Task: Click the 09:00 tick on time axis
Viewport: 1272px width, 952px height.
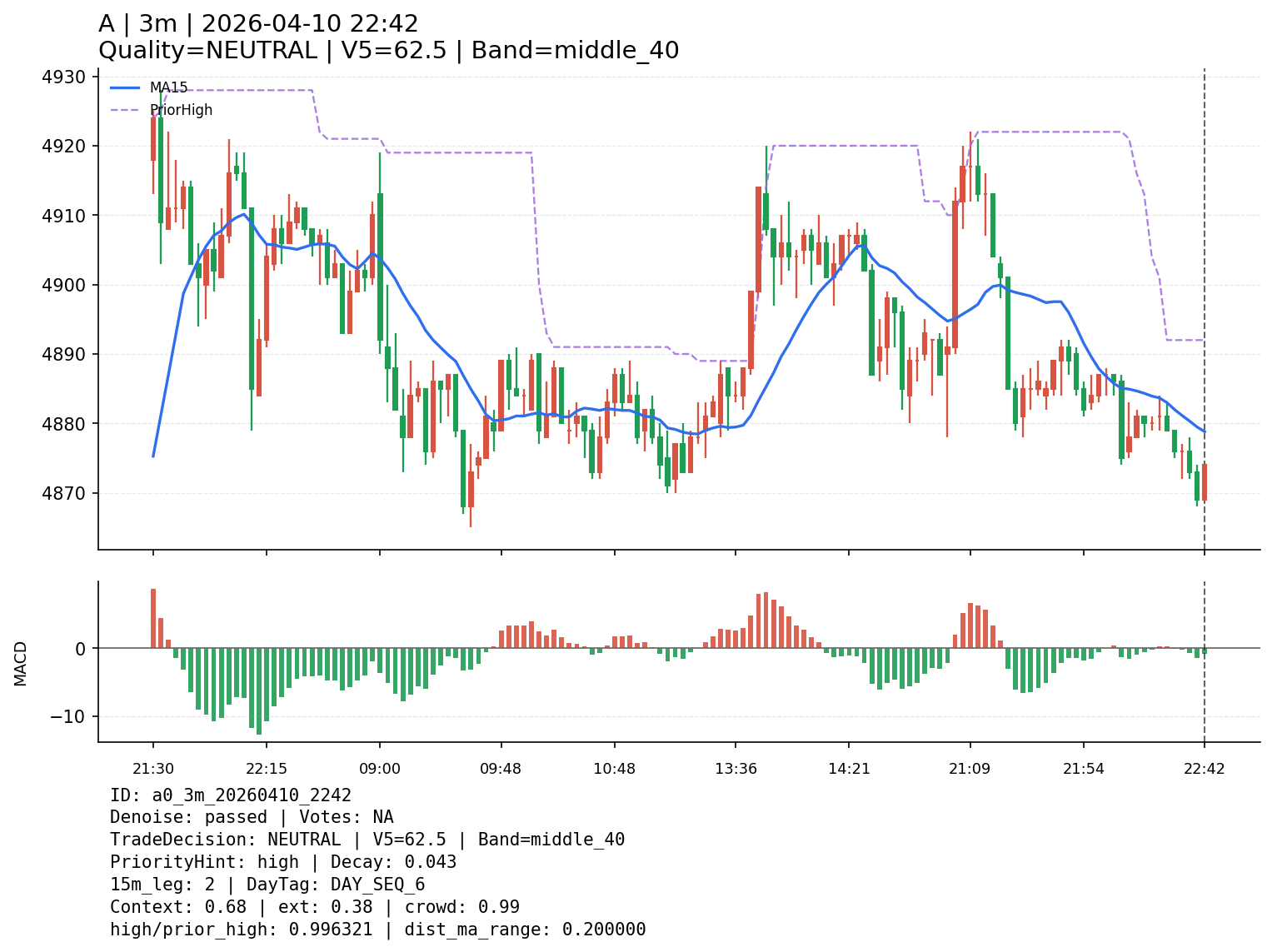Action: click(x=380, y=769)
